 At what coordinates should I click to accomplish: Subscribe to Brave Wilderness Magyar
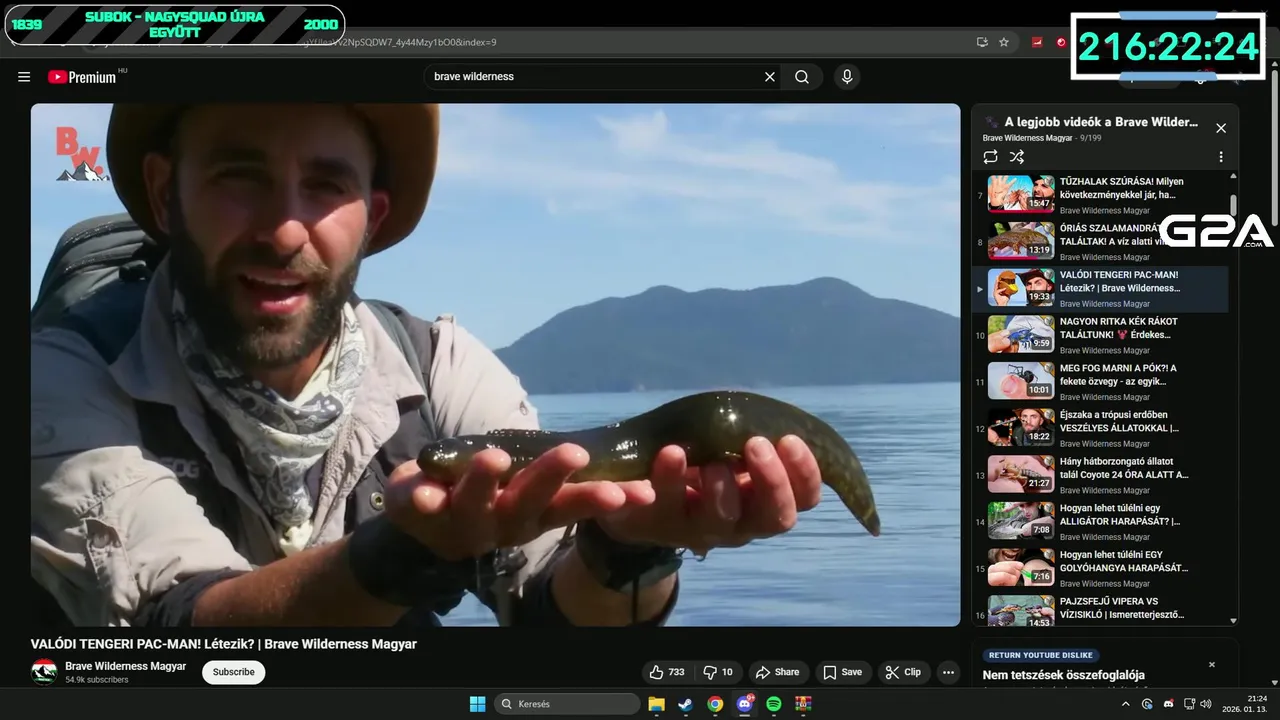[x=234, y=672]
